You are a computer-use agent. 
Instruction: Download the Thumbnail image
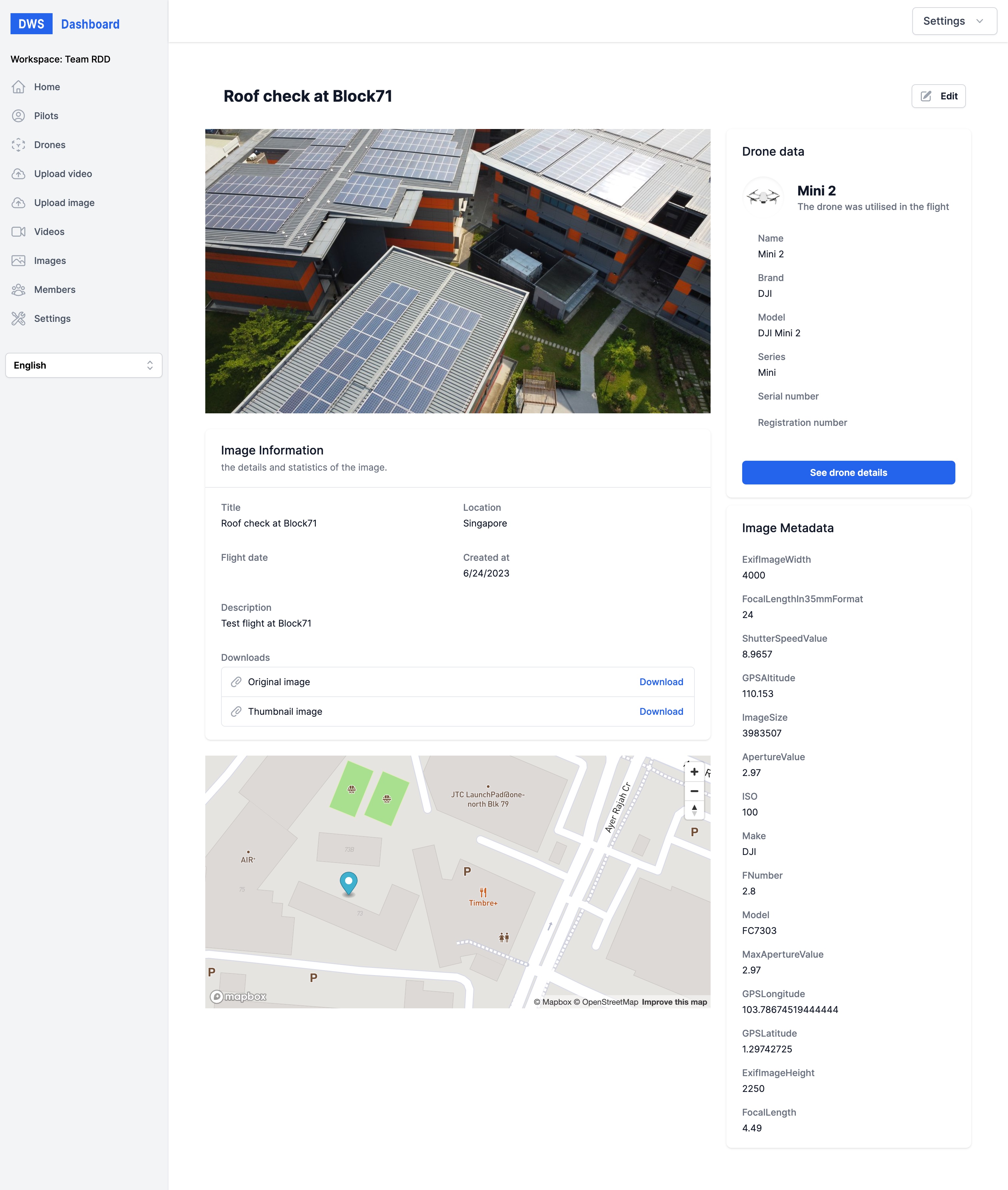pos(661,711)
